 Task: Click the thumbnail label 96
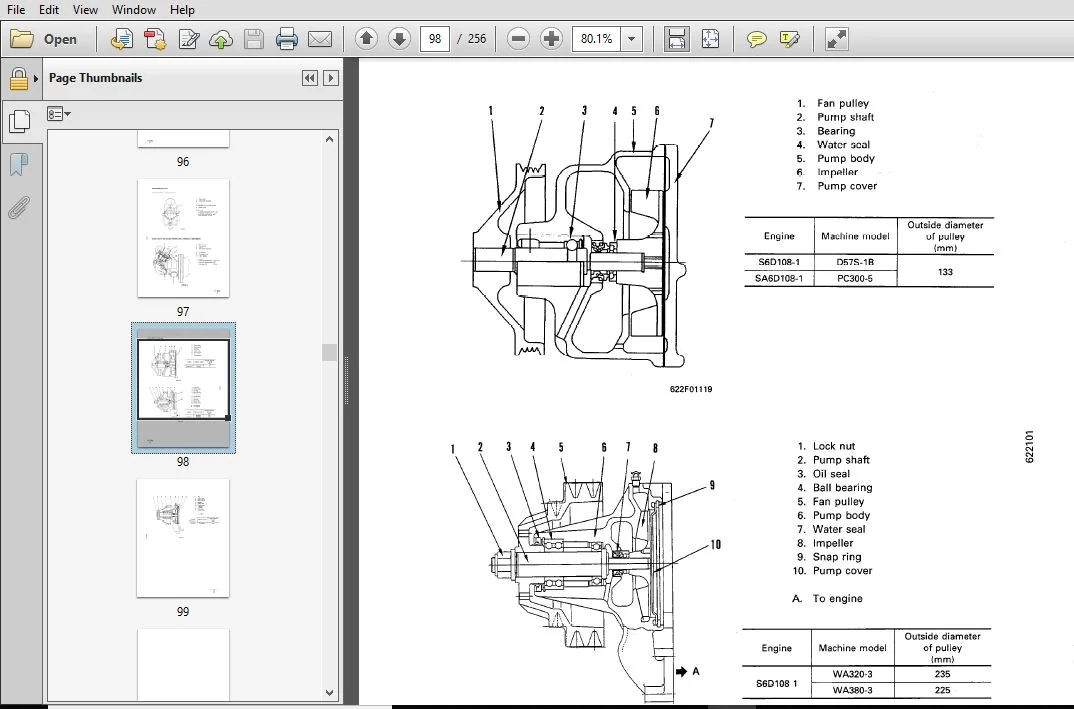click(183, 162)
